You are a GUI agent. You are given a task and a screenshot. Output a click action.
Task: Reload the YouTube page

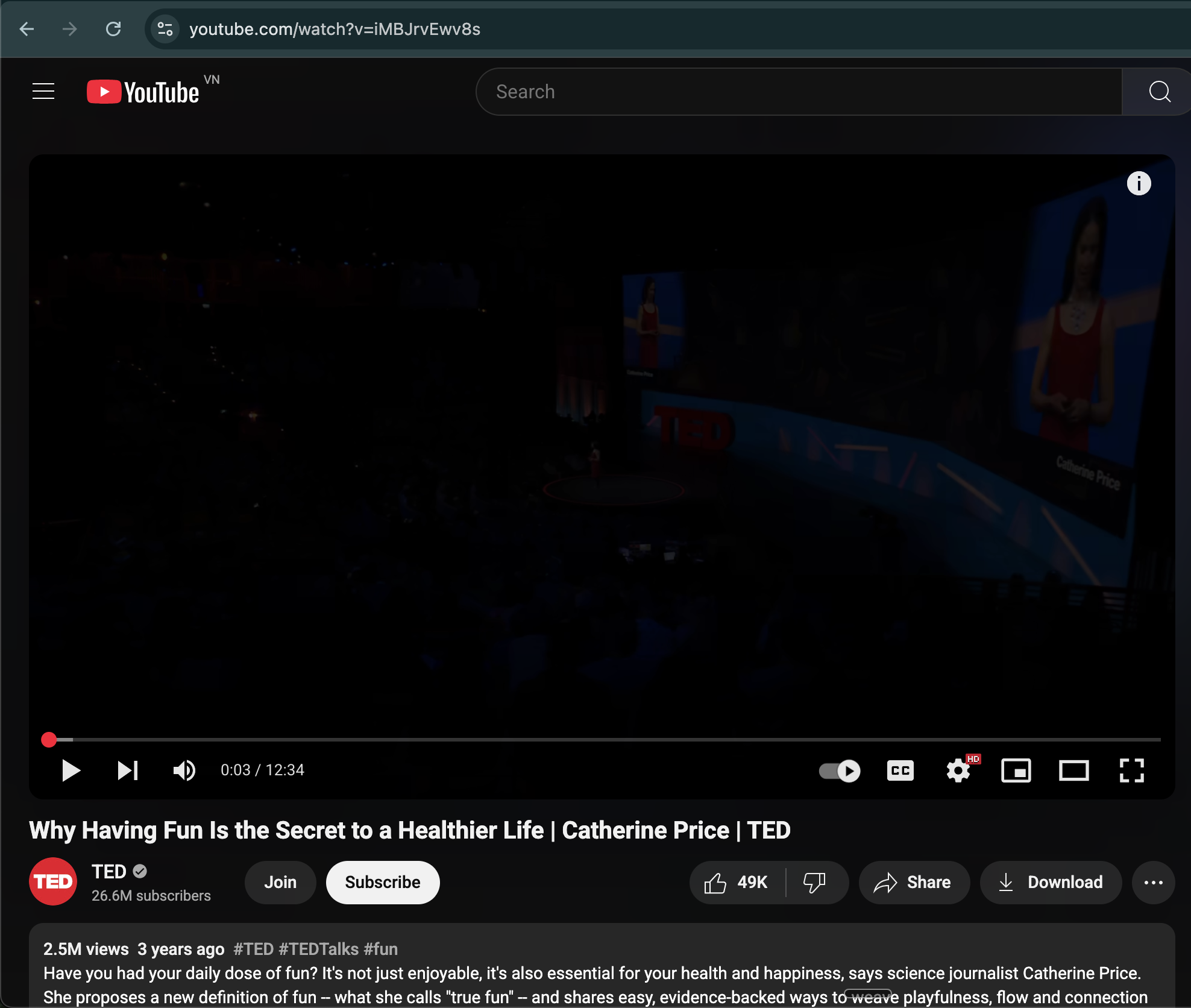[x=113, y=29]
